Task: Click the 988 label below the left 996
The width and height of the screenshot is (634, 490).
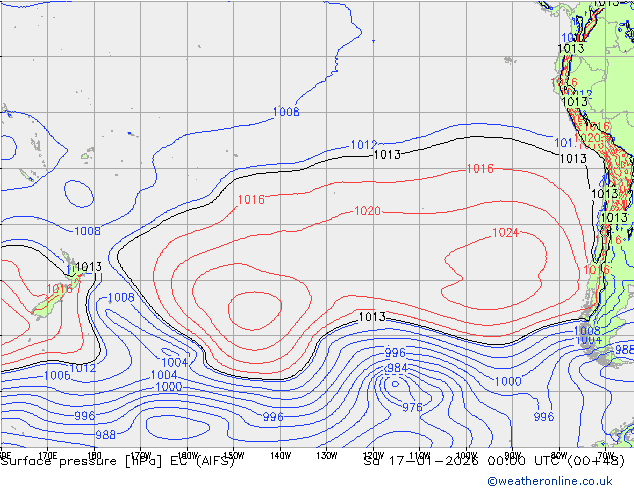Action: click(106, 435)
